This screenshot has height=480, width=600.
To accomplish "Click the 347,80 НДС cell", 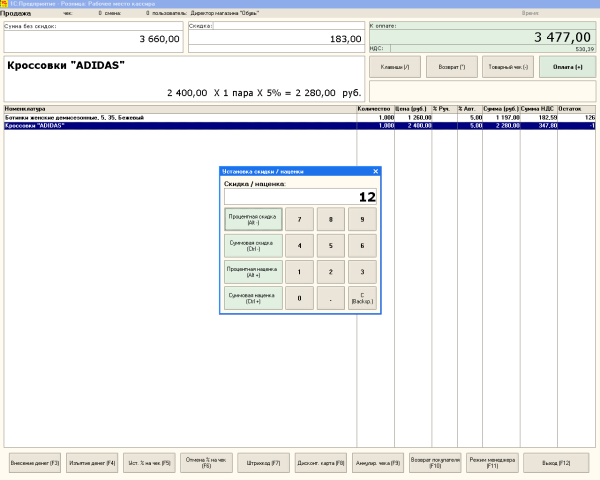I will tap(539, 126).
